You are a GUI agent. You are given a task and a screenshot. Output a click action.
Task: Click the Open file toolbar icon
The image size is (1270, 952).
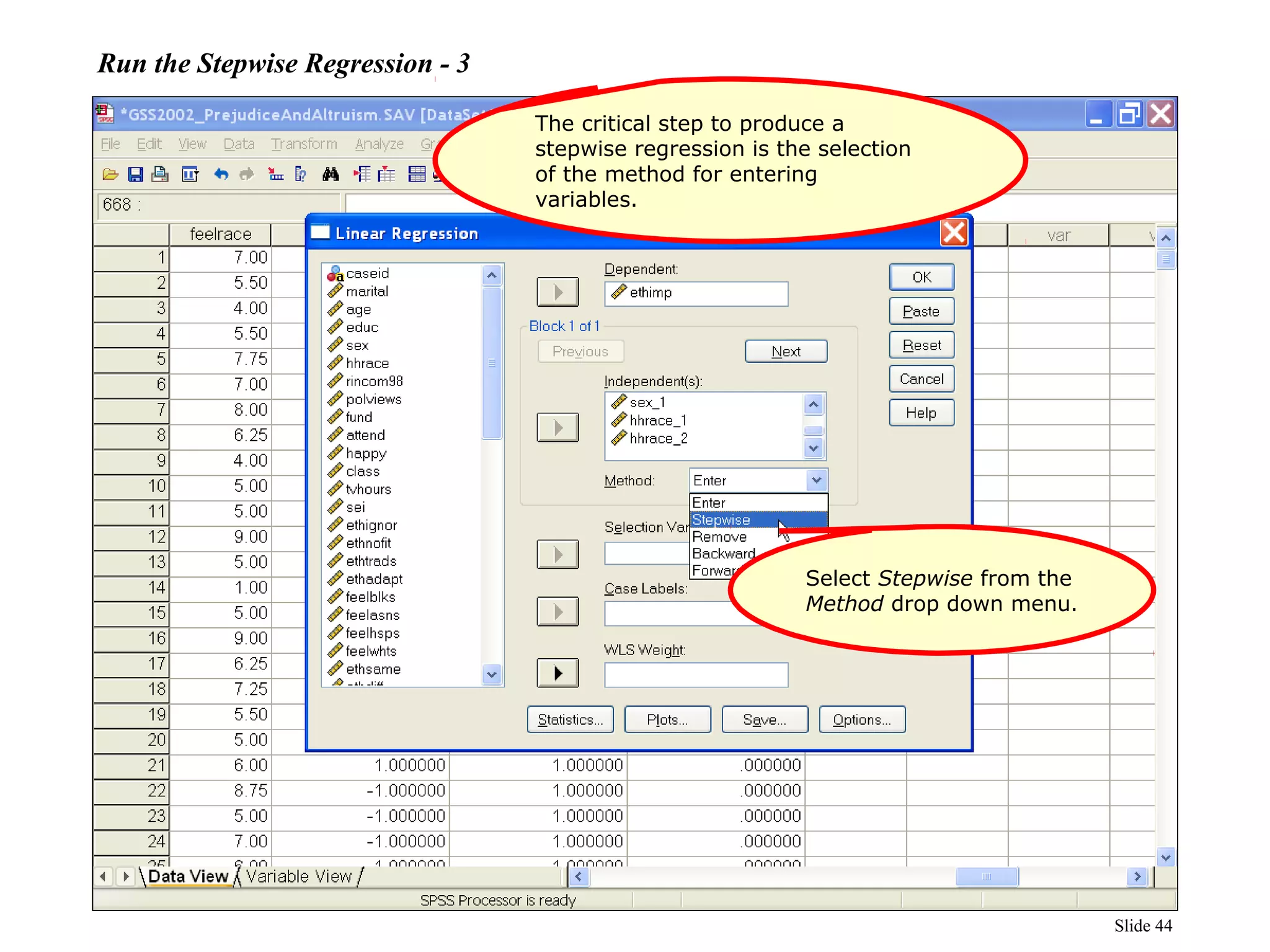(110, 175)
